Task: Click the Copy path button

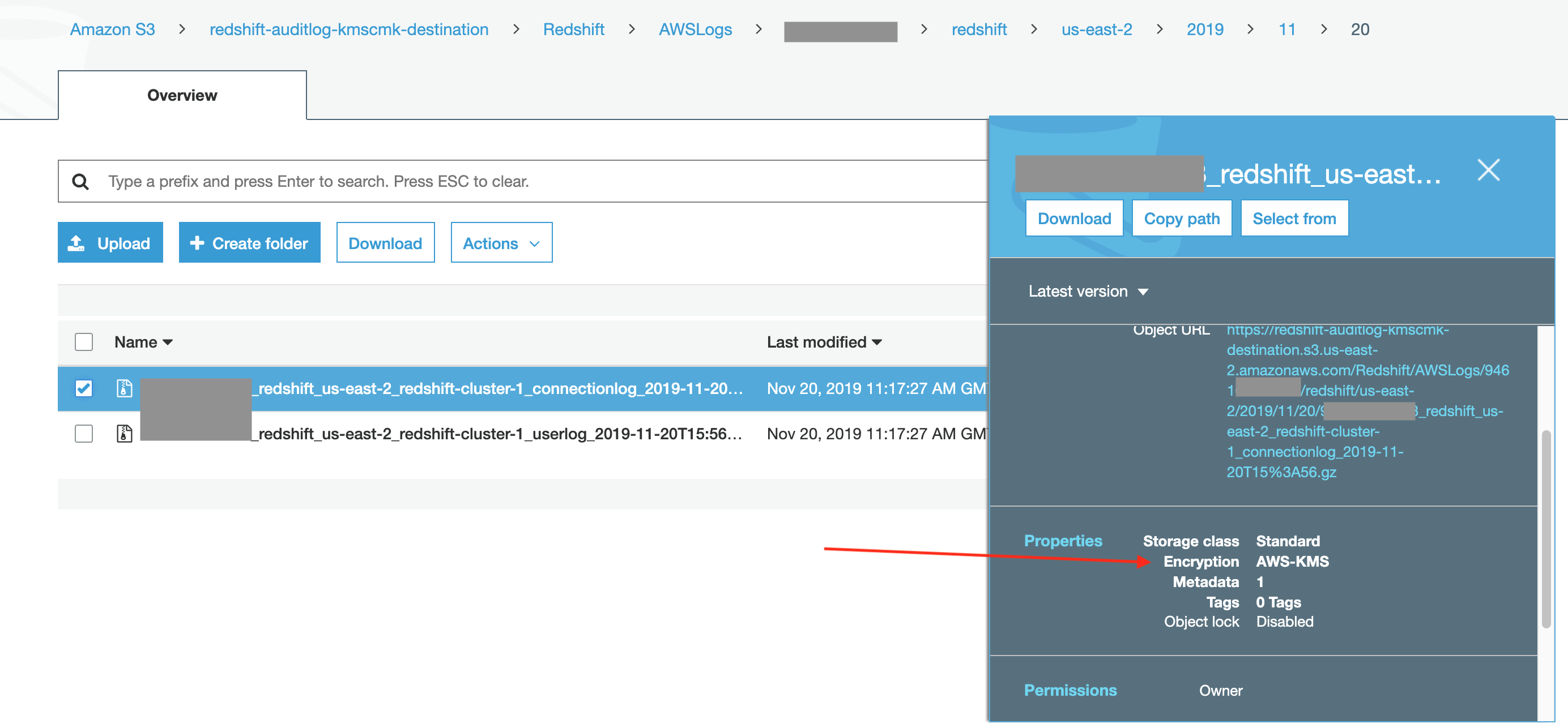Action: click(x=1182, y=219)
